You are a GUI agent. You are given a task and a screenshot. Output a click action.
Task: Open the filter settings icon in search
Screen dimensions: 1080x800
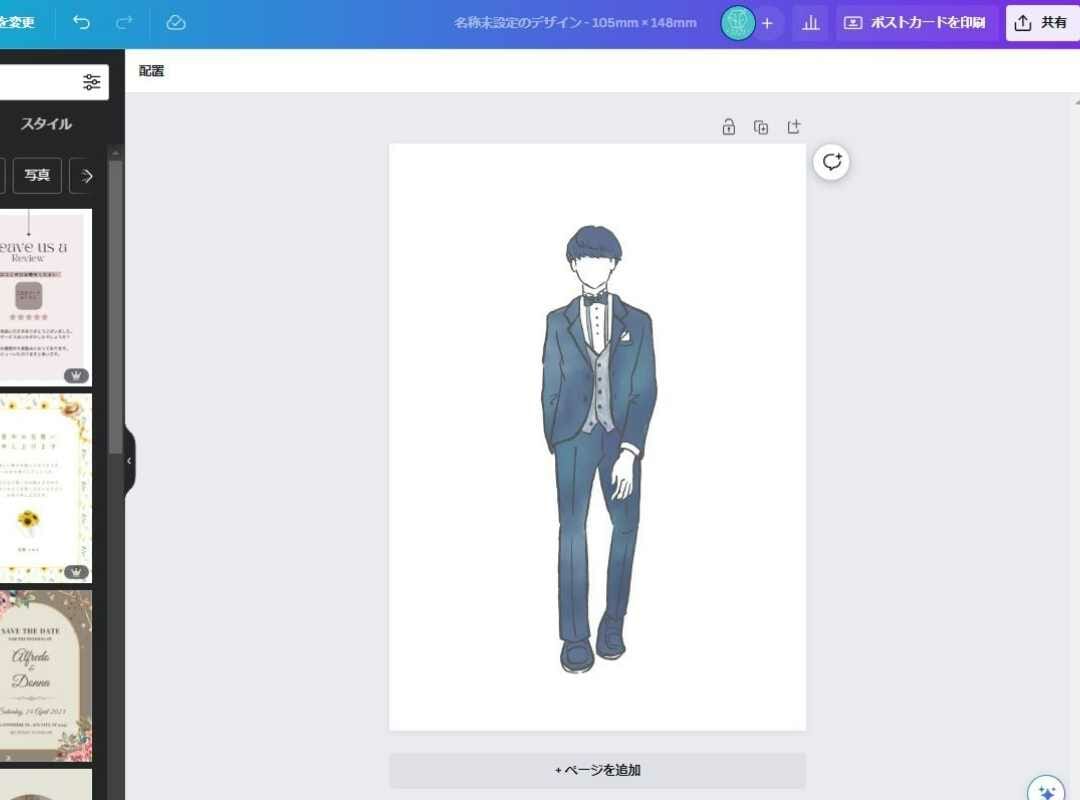click(92, 82)
